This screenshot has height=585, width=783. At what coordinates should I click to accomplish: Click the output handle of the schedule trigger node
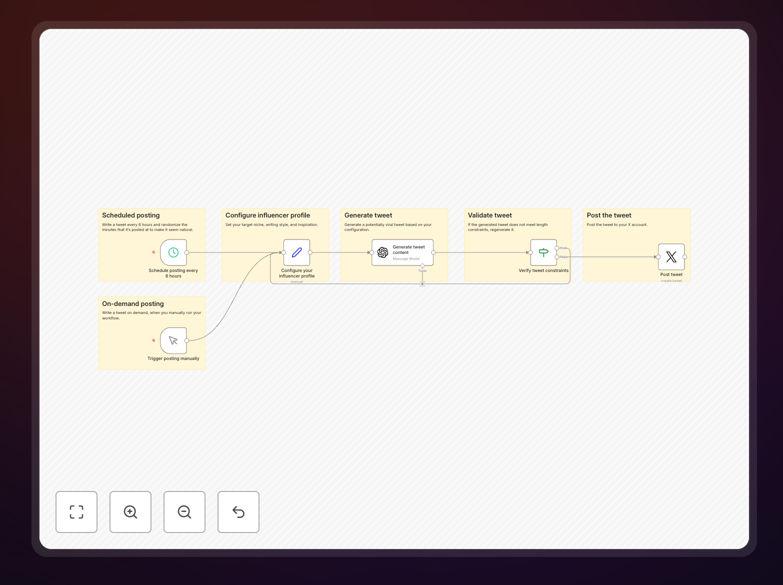187,252
